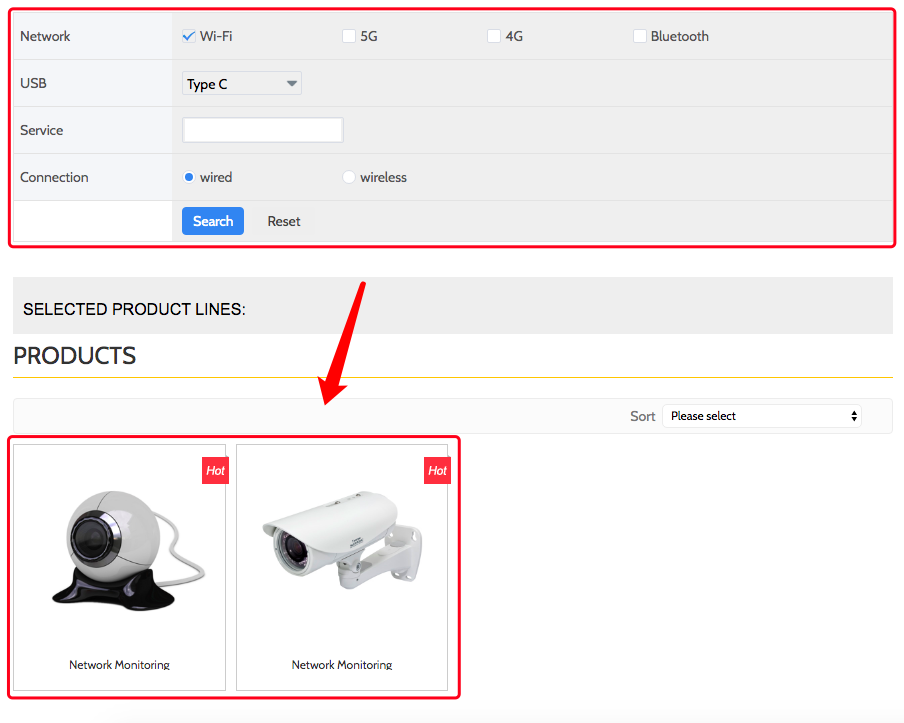Image resolution: width=904 pixels, height=723 pixels.
Task: Expand the USB Type C dropdown
Action: pyautogui.click(x=242, y=84)
